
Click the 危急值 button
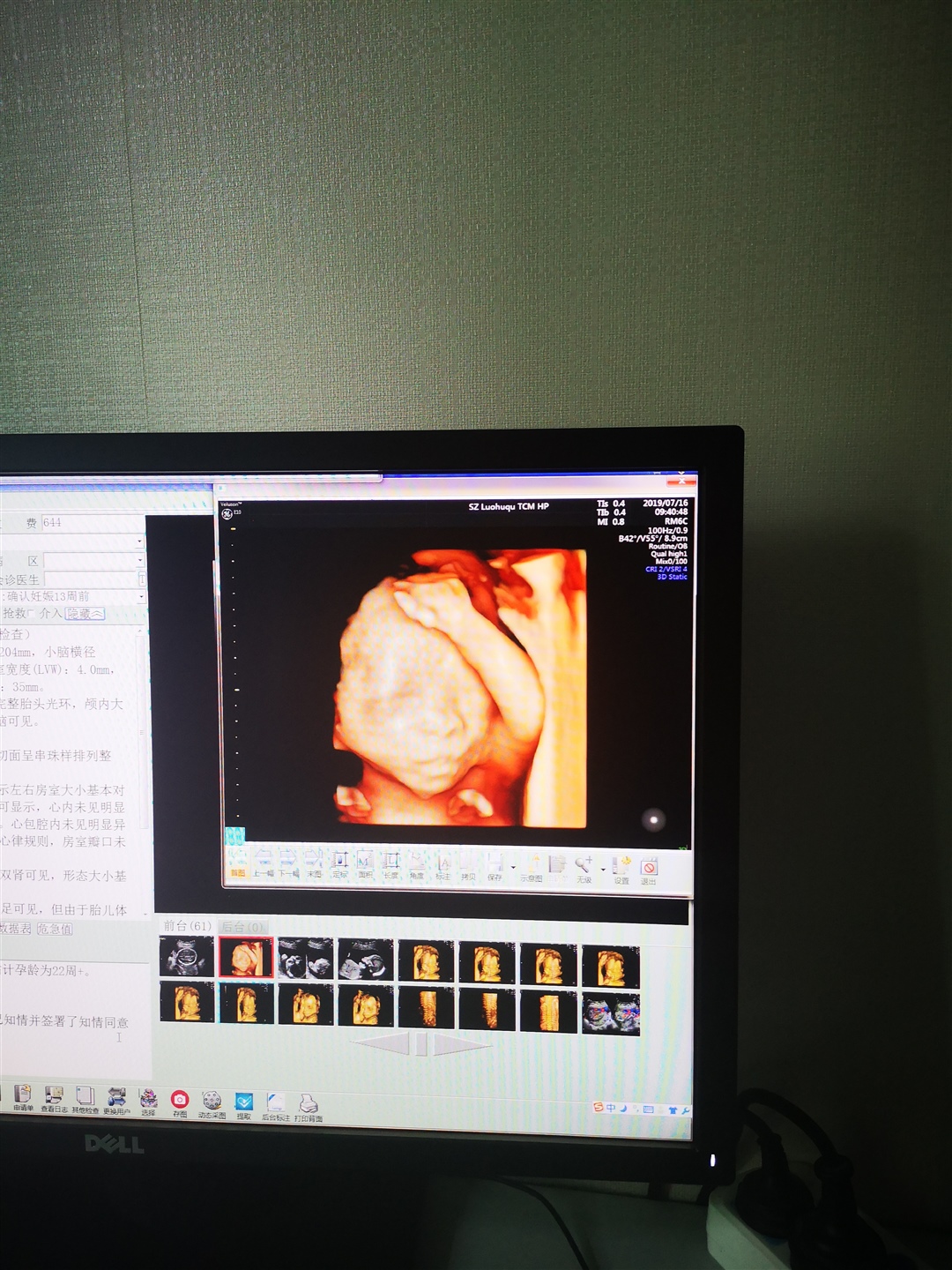(x=55, y=929)
